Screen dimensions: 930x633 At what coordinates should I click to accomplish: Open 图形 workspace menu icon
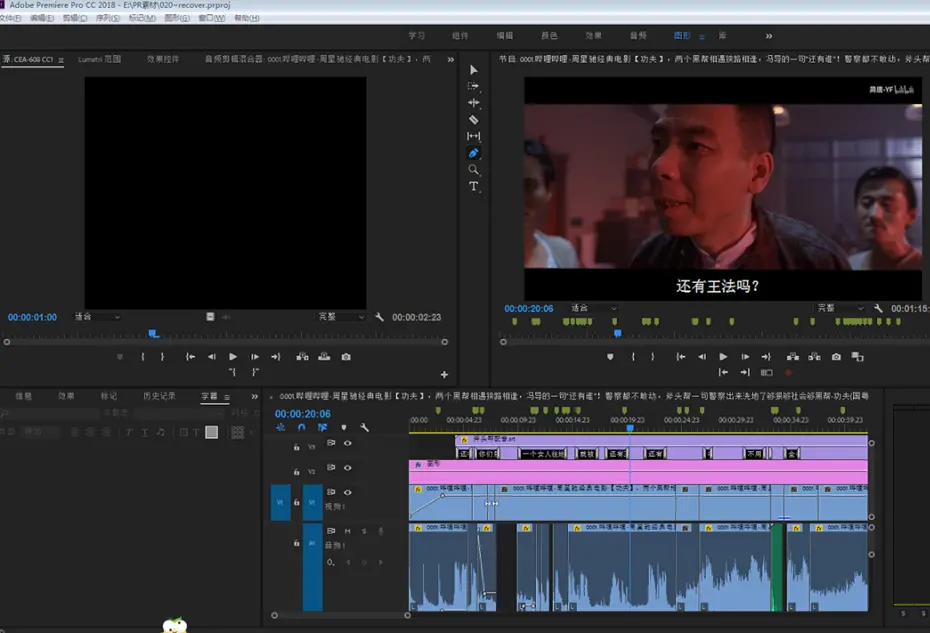702,36
